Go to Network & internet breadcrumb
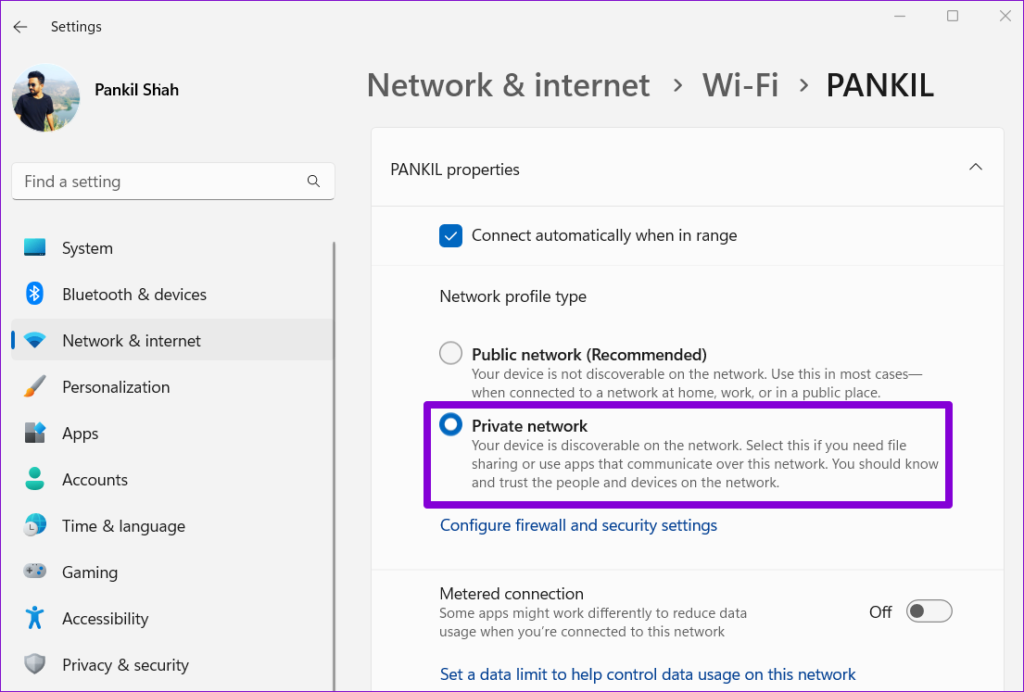This screenshot has width=1024, height=692. click(x=508, y=85)
